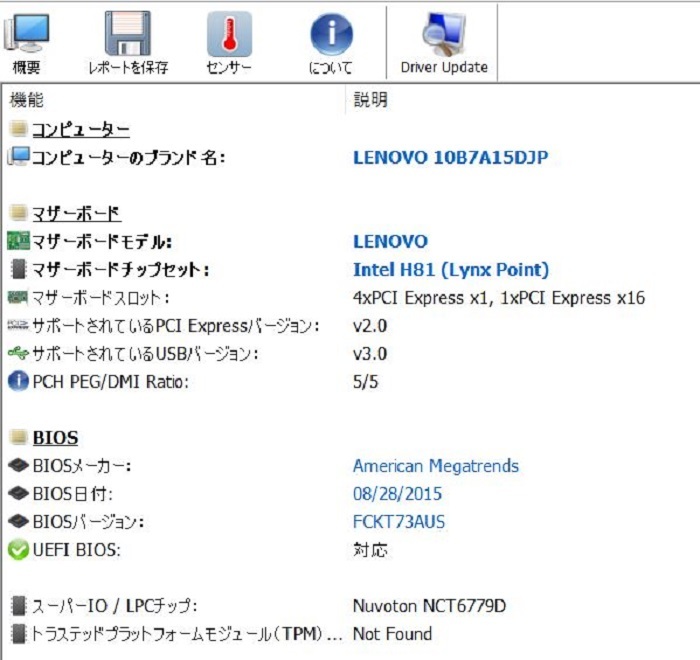Viewport: 700px width, 660px height.
Task: Click the board icon beside マザーボードモデル
Action: coord(18,241)
